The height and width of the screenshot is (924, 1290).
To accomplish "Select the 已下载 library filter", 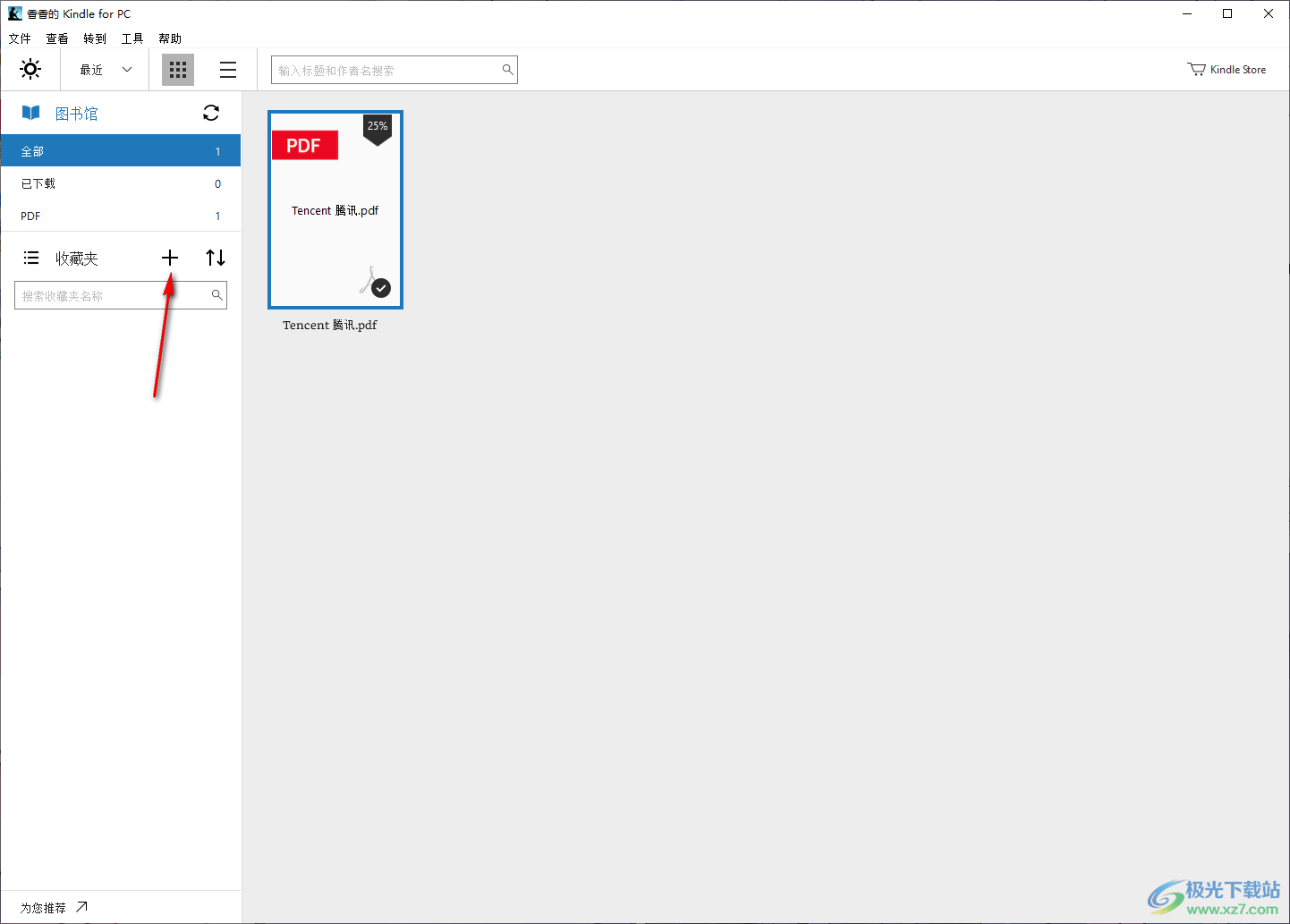I will [121, 183].
